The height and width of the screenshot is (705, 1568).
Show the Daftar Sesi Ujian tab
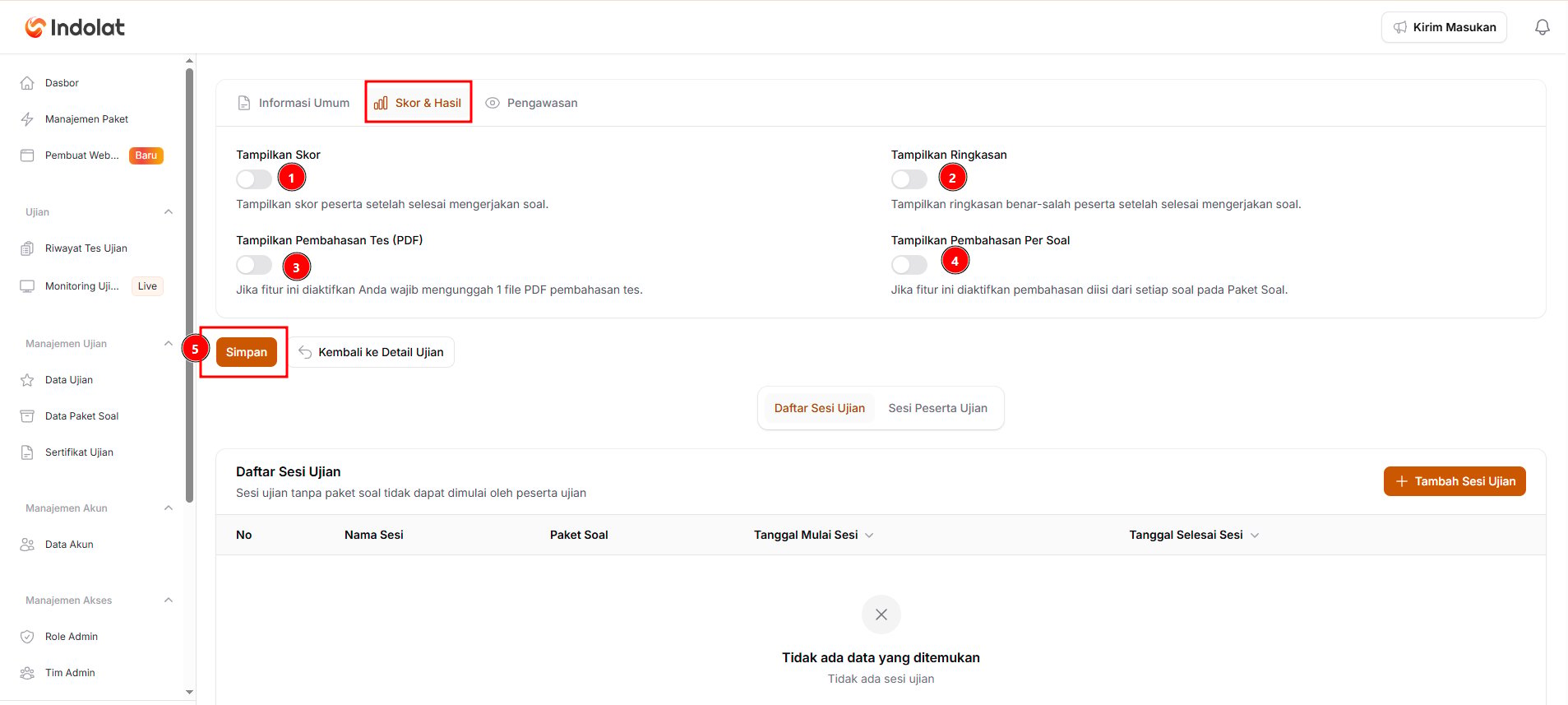(819, 408)
